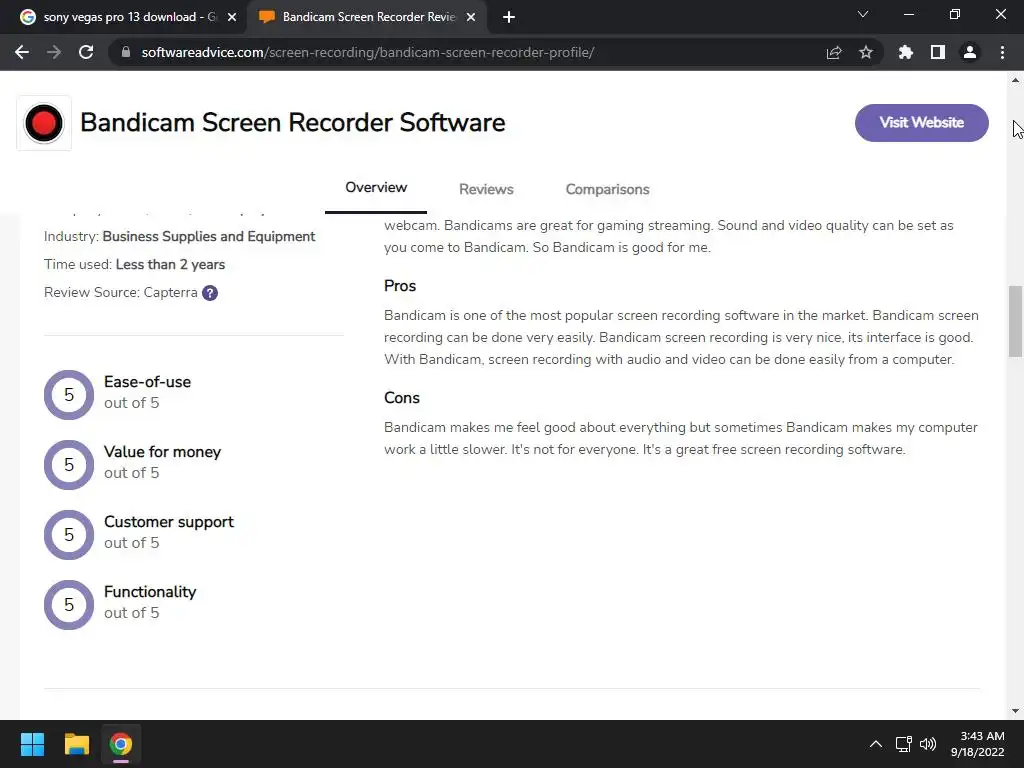The width and height of the screenshot is (1024, 768).
Task: Close the sony vegas pro 13 download tab
Action: pyautogui.click(x=232, y=17)
